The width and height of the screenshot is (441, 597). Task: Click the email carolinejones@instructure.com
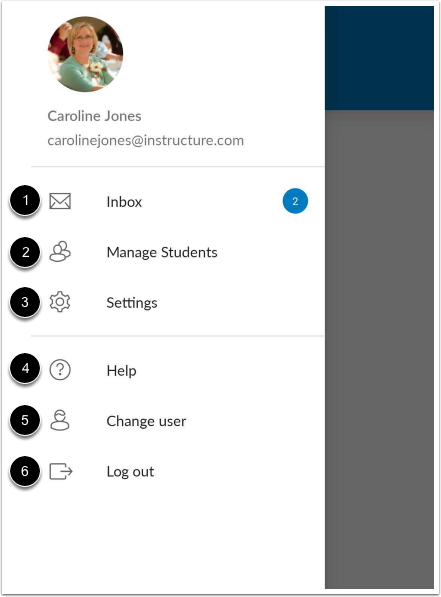145,140
